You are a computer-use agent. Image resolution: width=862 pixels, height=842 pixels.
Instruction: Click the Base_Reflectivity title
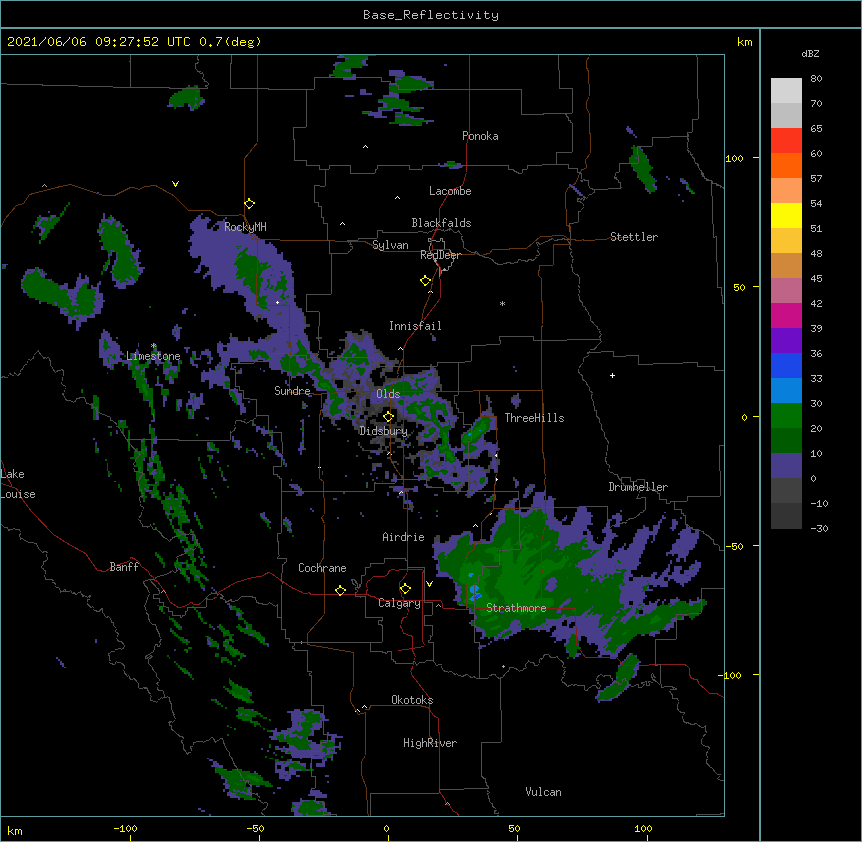[x=431, y=15]
